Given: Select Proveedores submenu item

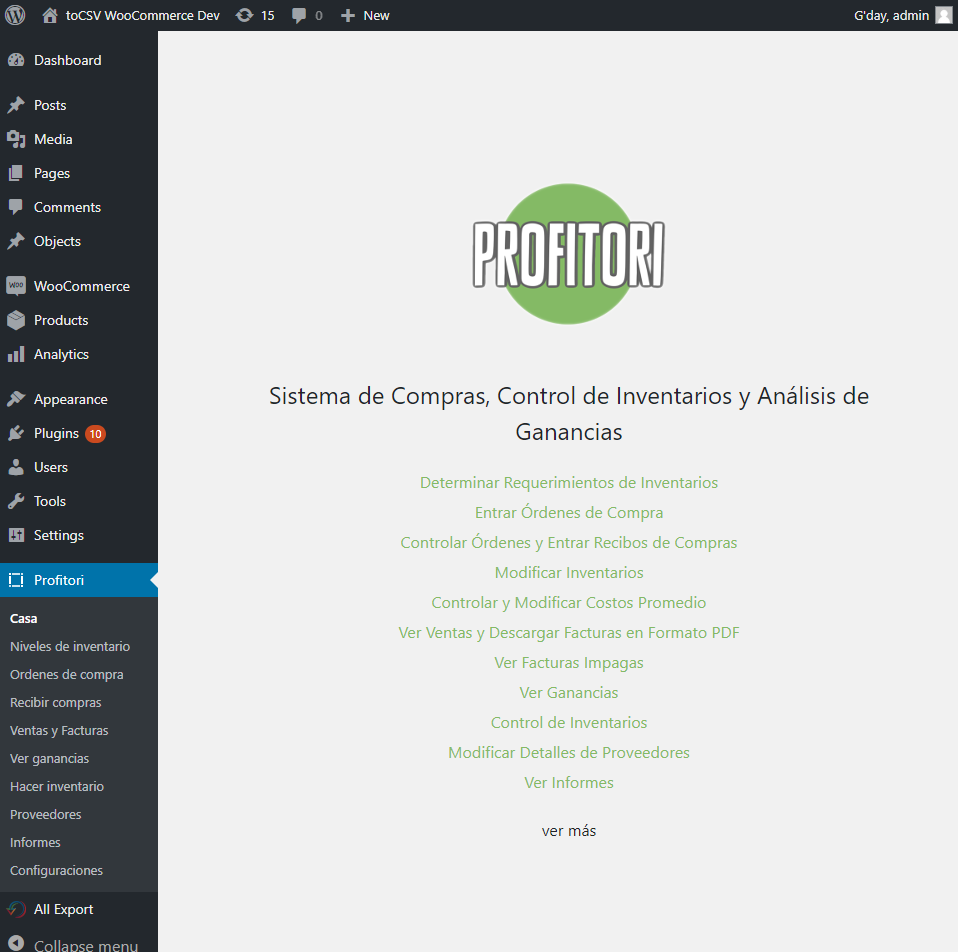Looking at the screenshot, I should 46,815.
